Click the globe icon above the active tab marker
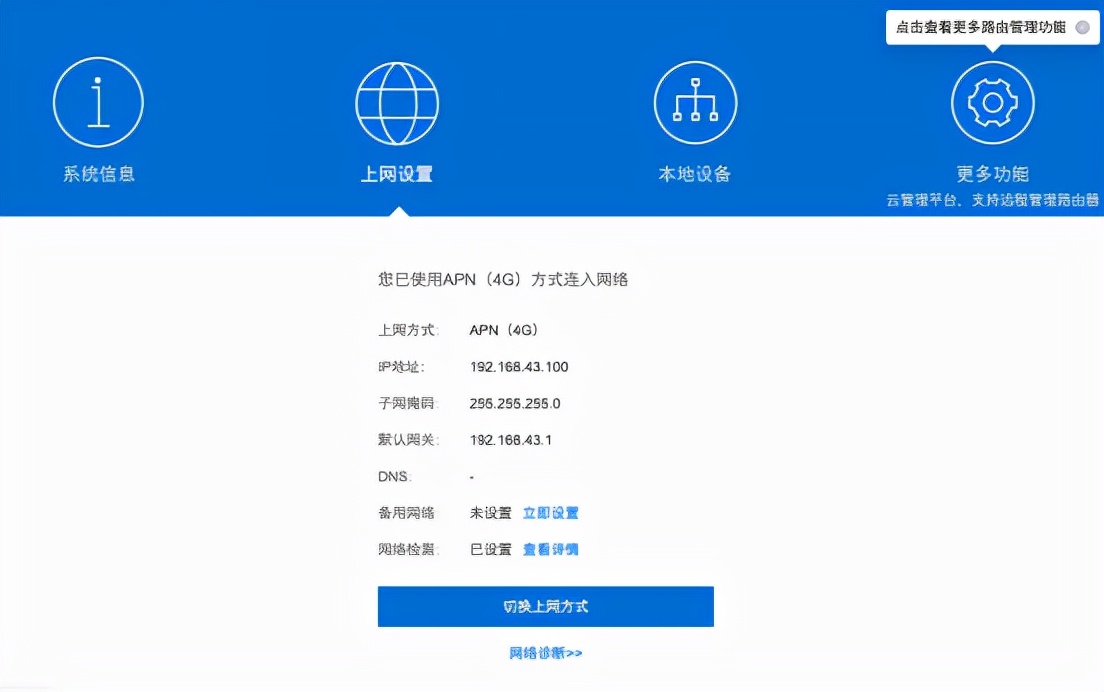The width and height of the screenshot is (1104, 692). point(397,101)
